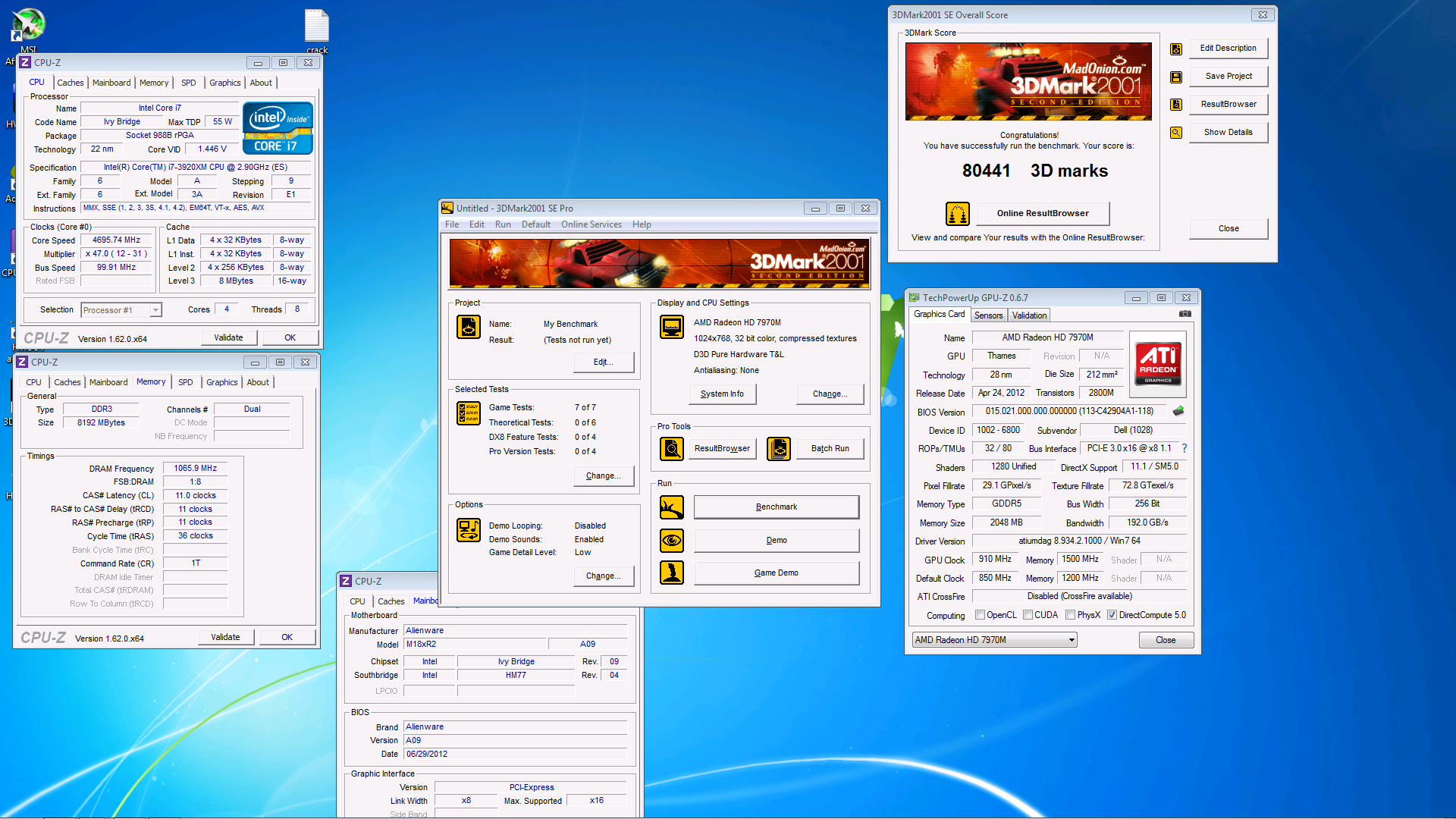
Task: Click Close button in GPU-Z
Action: tap(1166, 641)
